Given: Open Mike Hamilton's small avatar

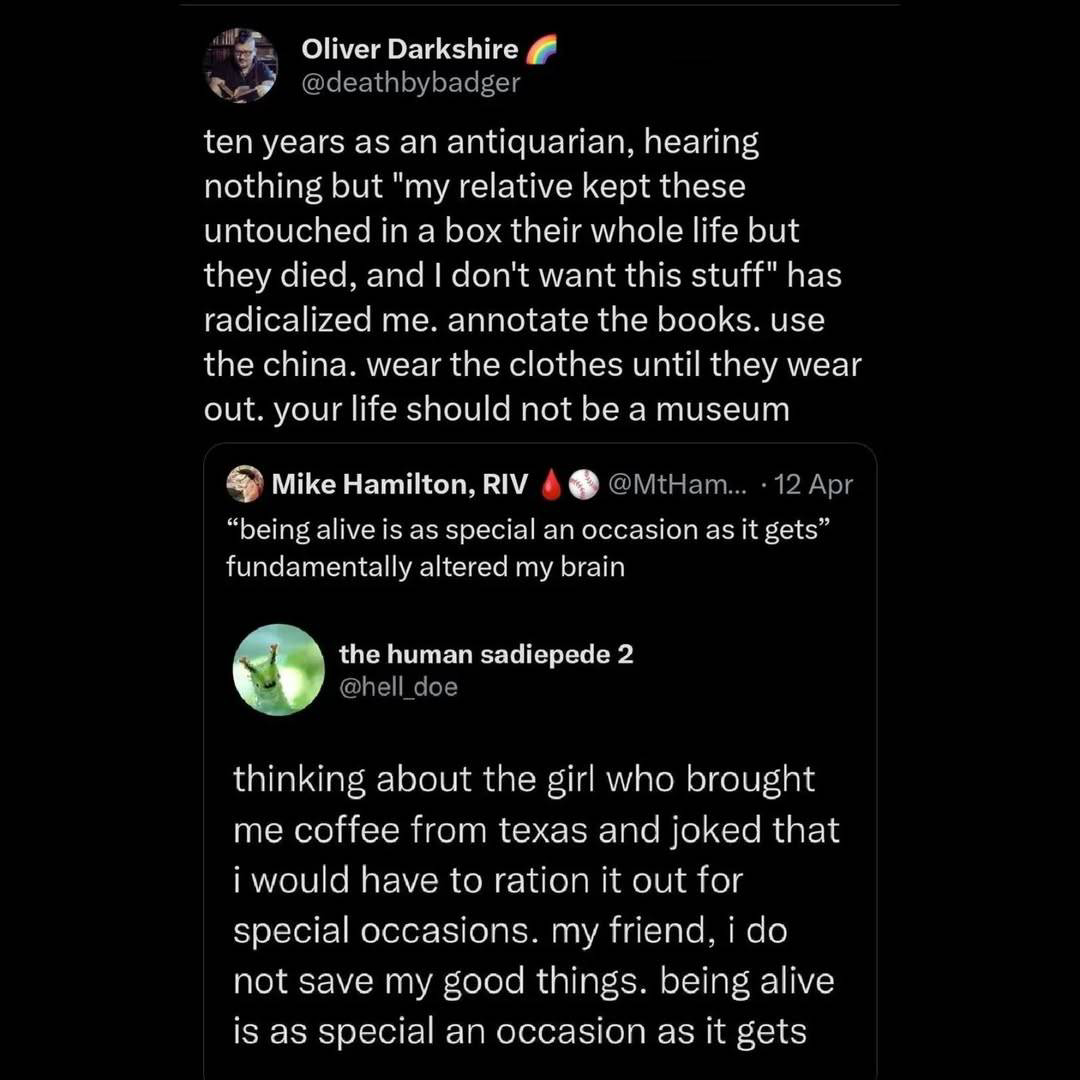Looking at the screenshot, I should pyautogui.click(x=245, y=485).
